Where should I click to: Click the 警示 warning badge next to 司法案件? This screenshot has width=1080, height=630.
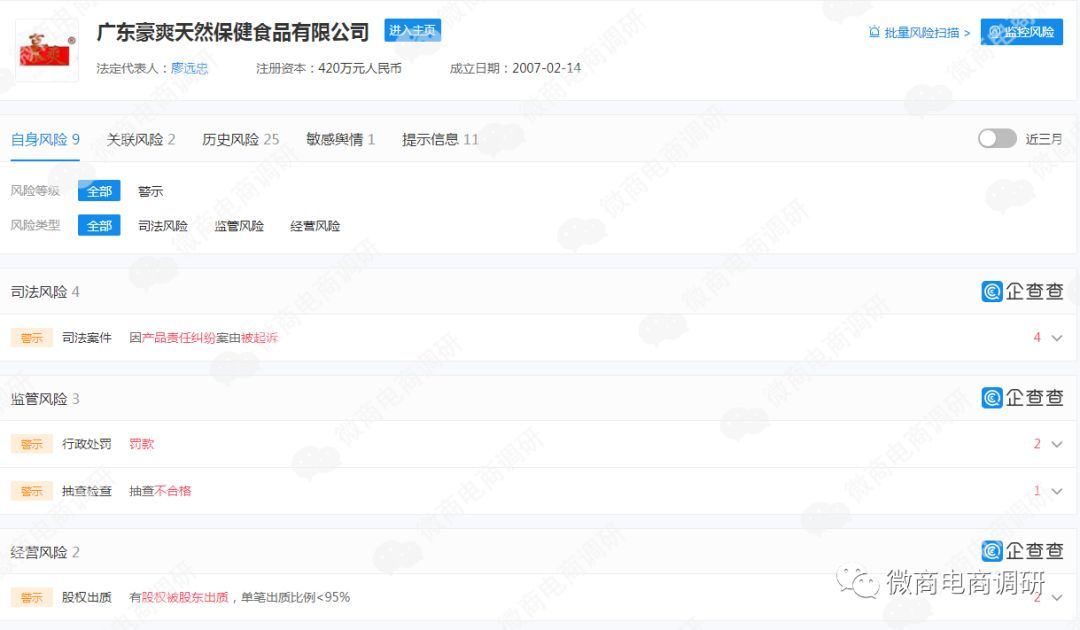coord(31,337)
